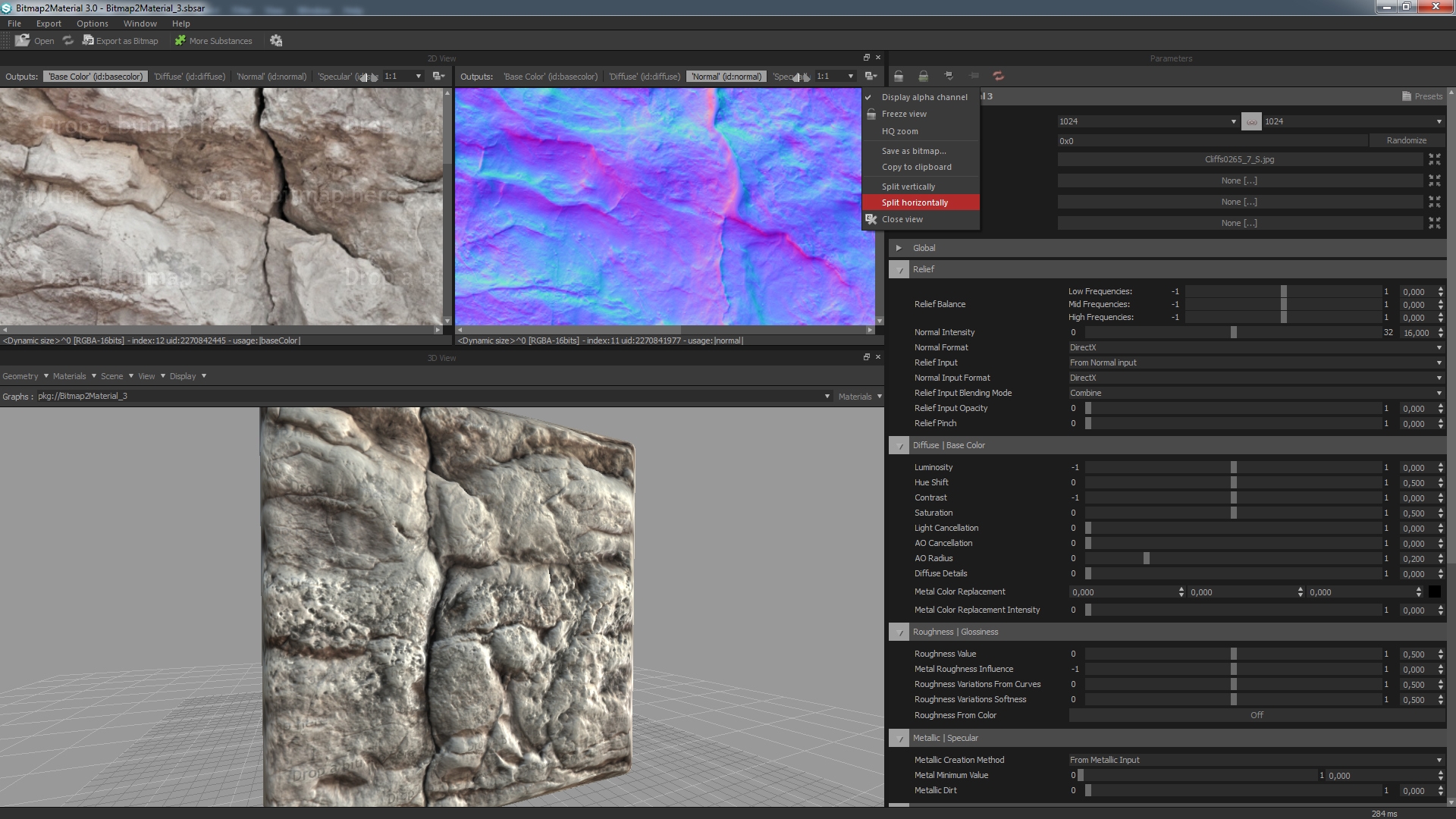This screenshot has width=1456, height=819.
Task: Click the Open file toolbar icon
Action: tap(24, 40)
